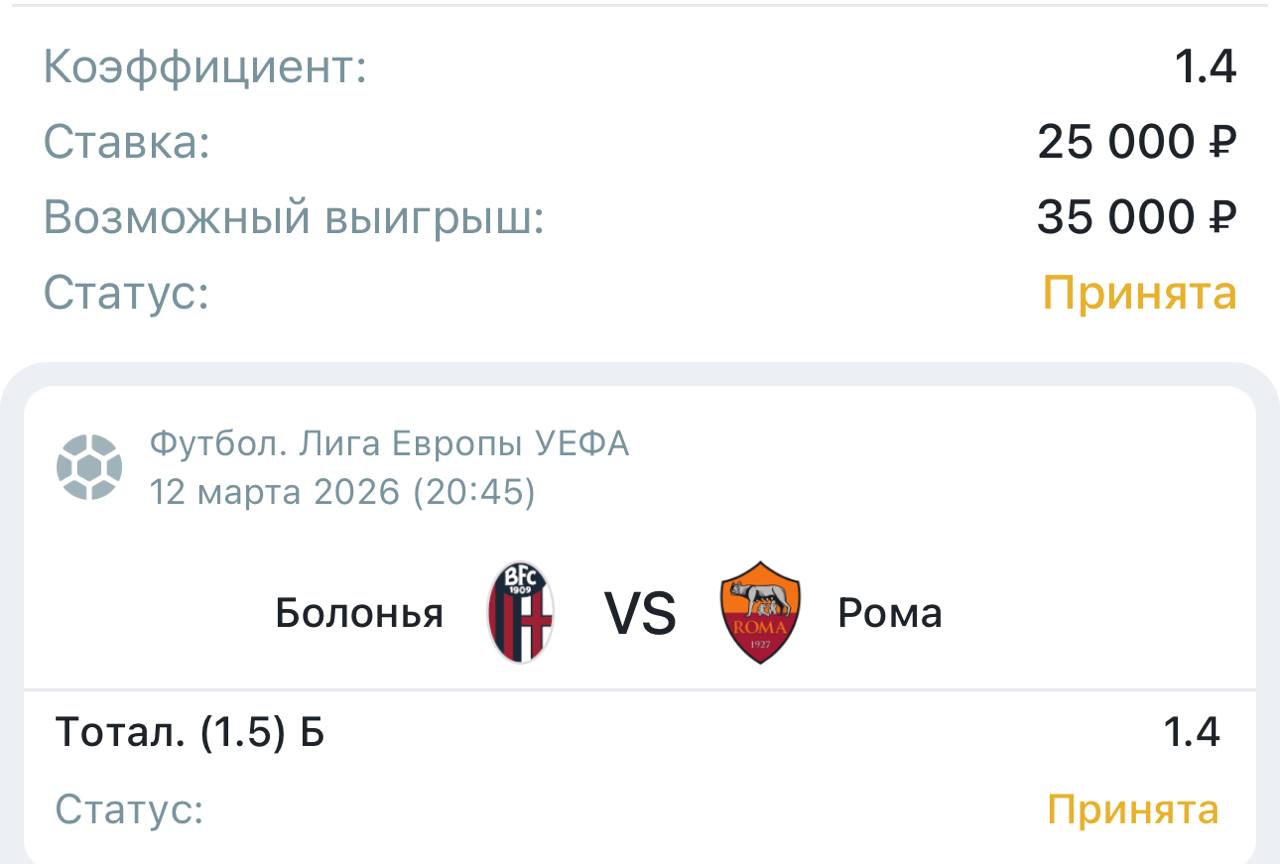Click the match date 12 марта 2026 (20:45)
1280x864 pixels.
click(x=342, y=492)
